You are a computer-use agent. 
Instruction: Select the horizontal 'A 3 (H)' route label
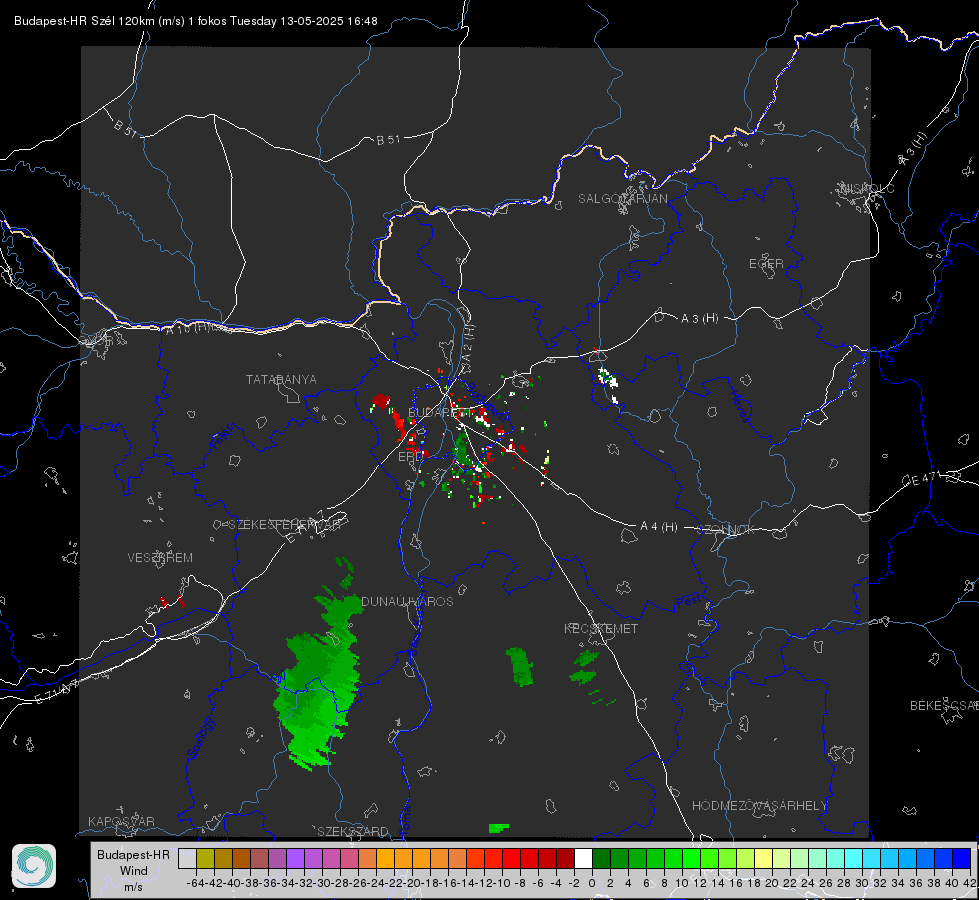click(x=699, y=319)
